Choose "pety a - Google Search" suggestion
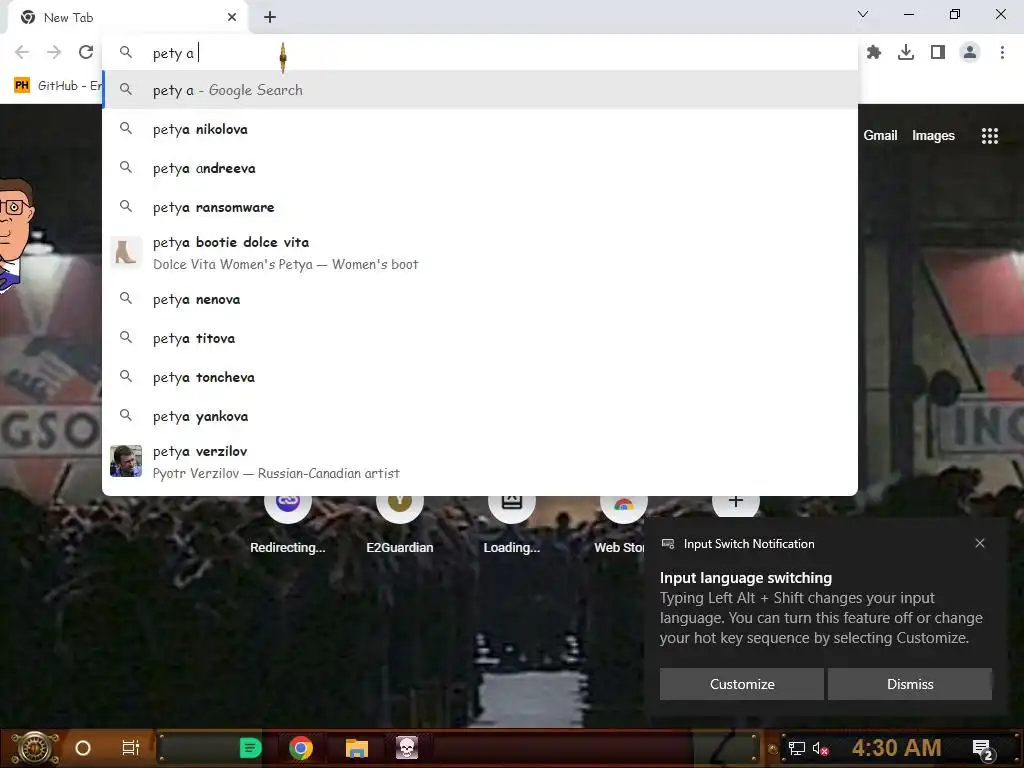The width and height of the screenshot is (1024, 768). tap(480, 90)
